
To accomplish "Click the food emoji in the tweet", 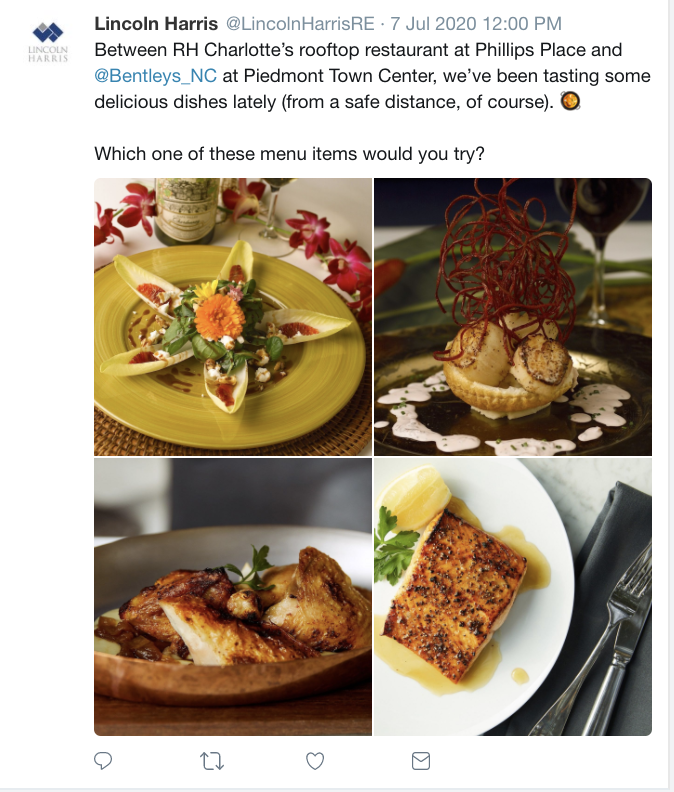I will 570,100.
